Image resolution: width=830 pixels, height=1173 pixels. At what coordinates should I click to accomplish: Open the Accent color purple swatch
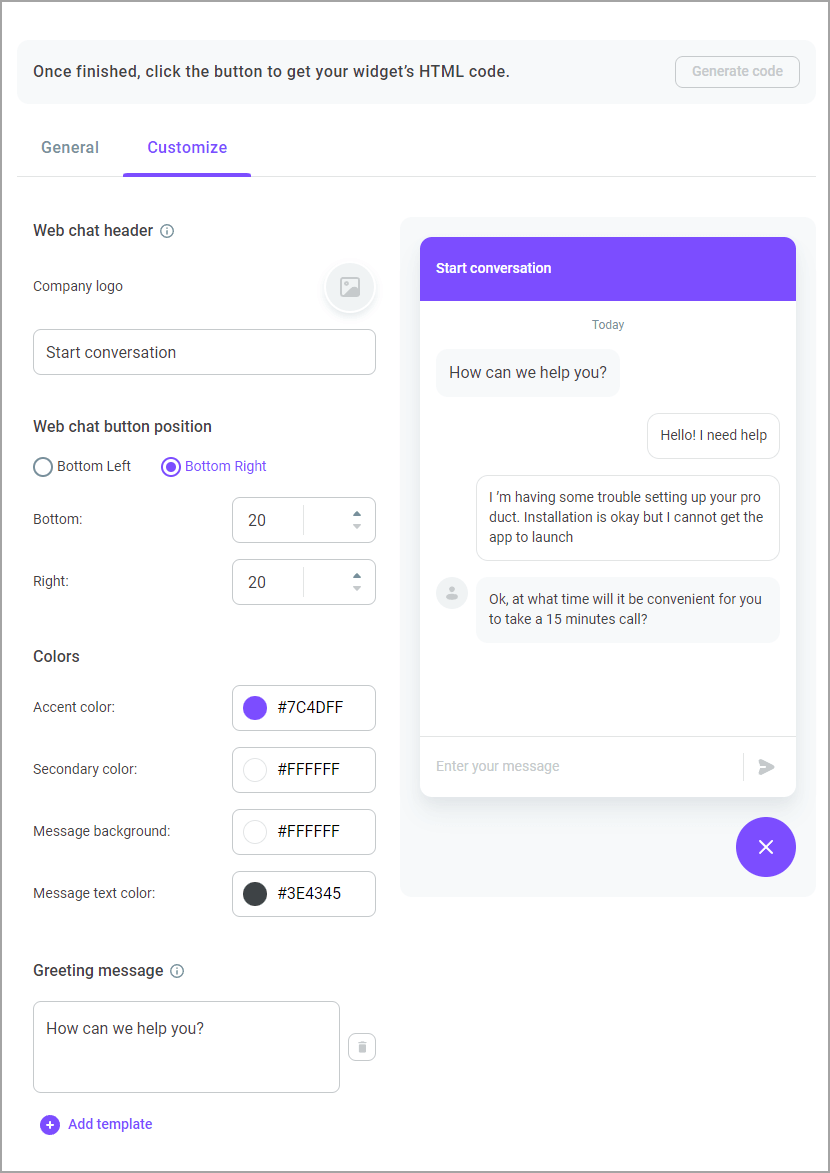pos(255,708)
